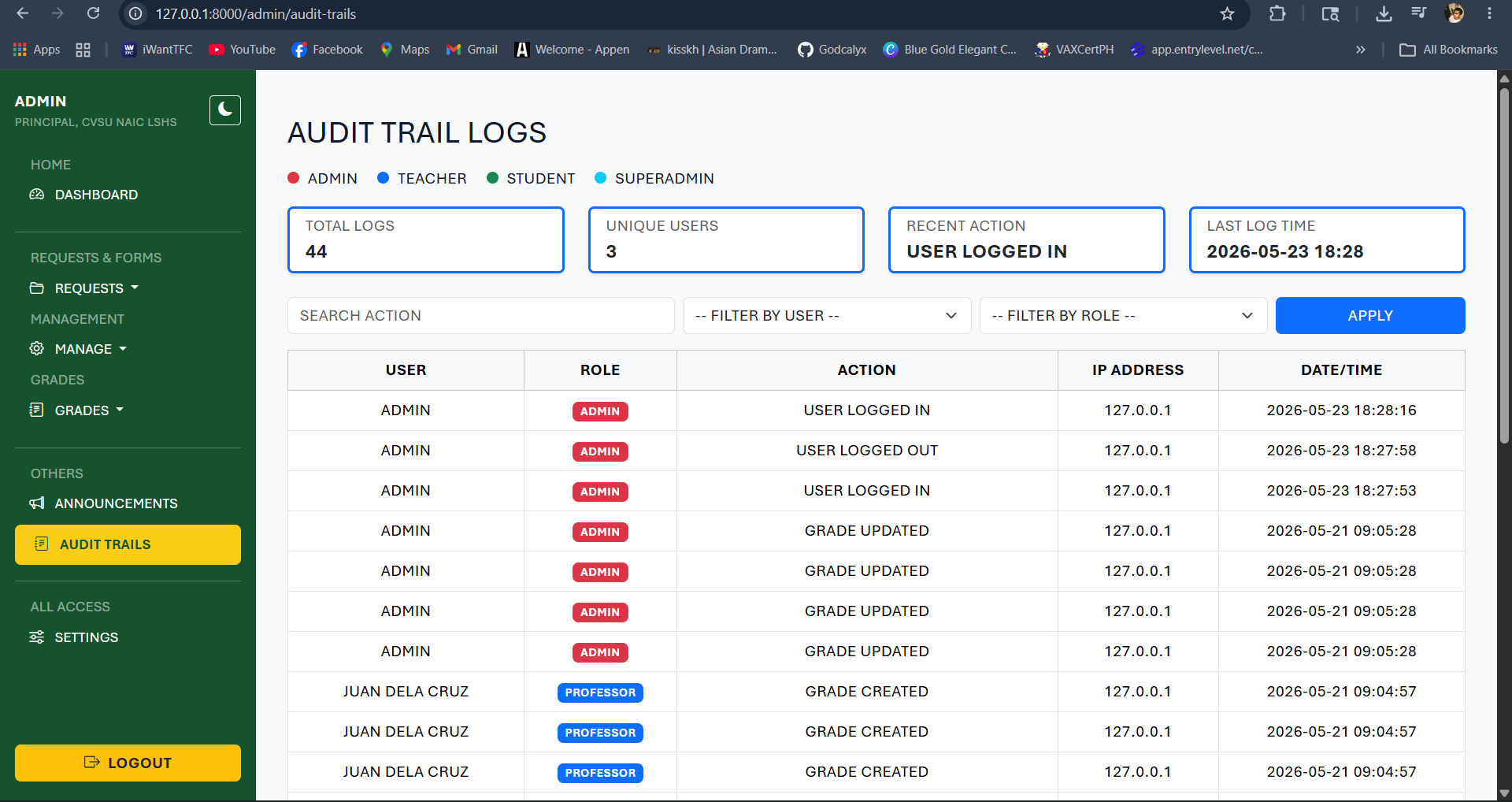Click the Settings sliders icon
This screenshot has height=802, width=1512.
point(37,637)
